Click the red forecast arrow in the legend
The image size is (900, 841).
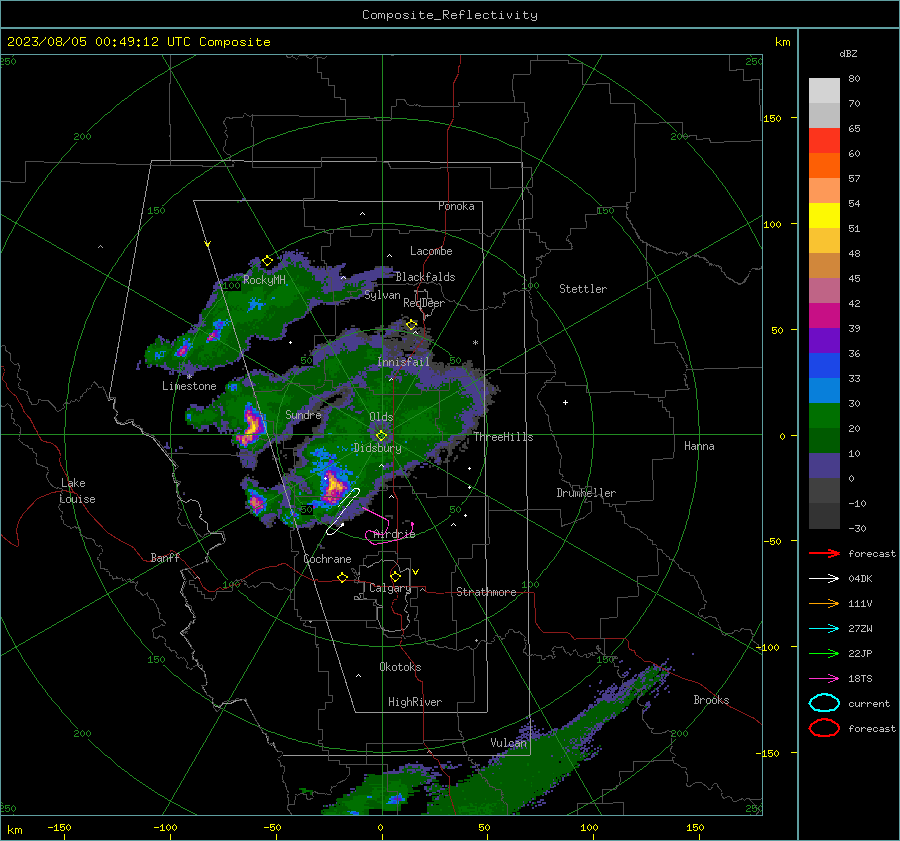pyautogui.click(x=824, y=553)
